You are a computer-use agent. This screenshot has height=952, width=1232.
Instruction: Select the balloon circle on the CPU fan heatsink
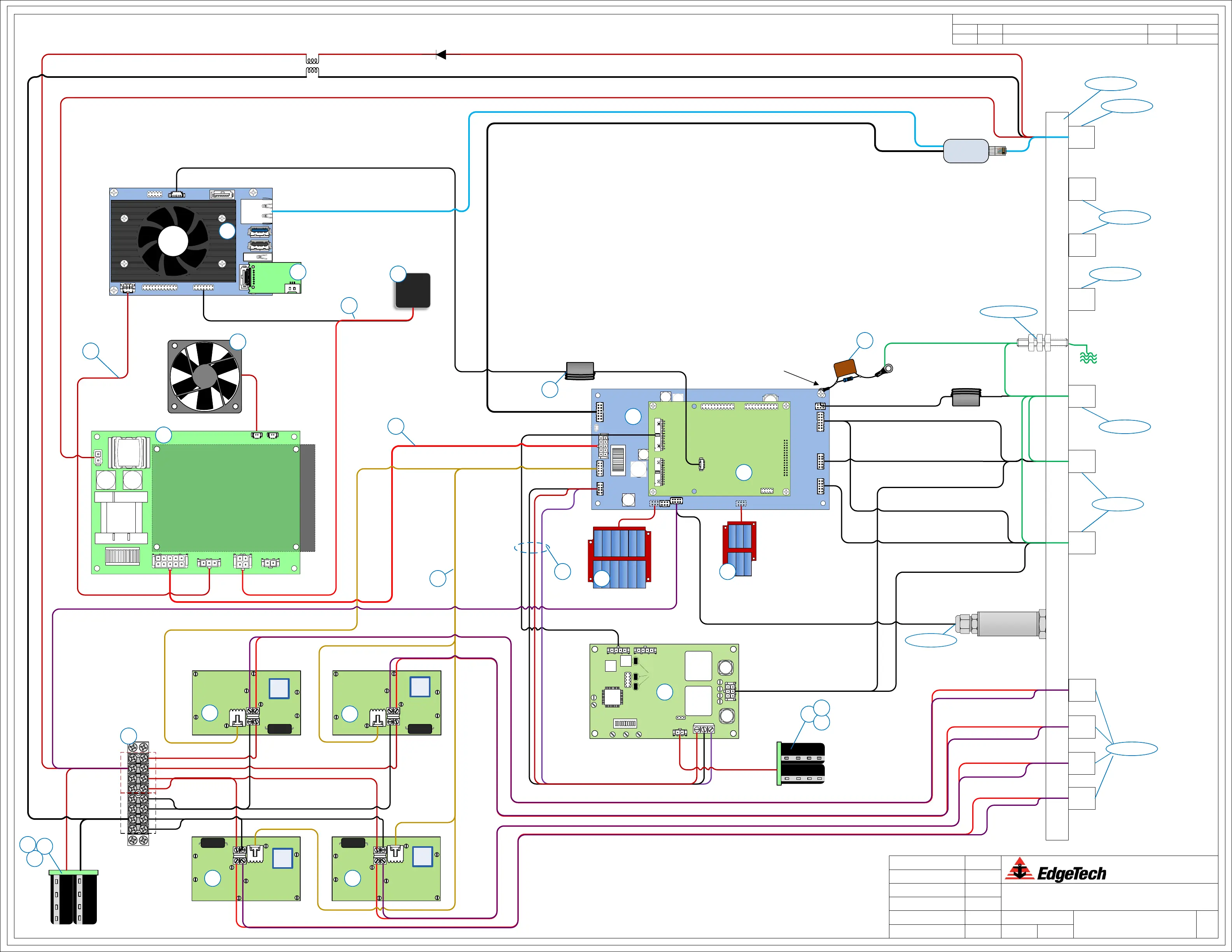[x=227, y=231]
